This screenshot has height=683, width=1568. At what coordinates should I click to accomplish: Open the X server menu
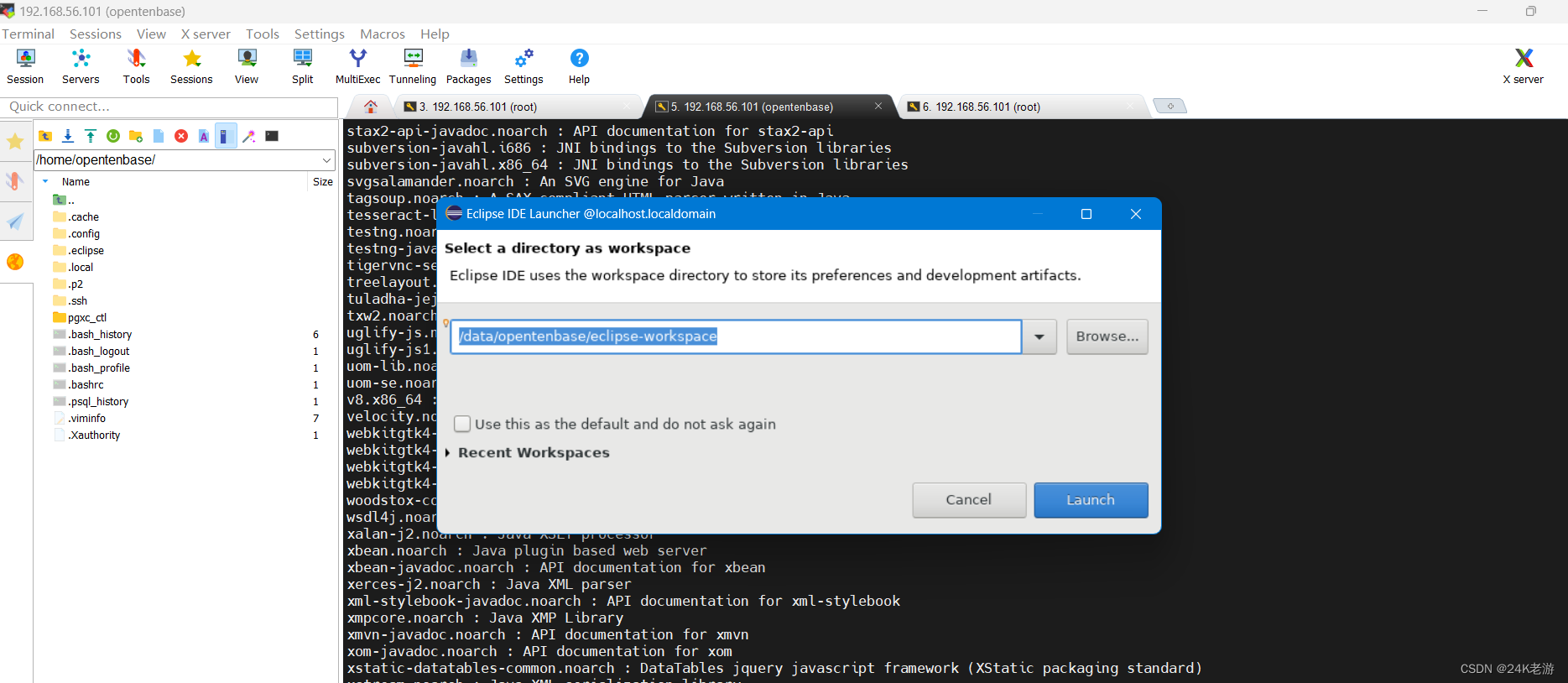pyautogui.click(x=206, y=34)
